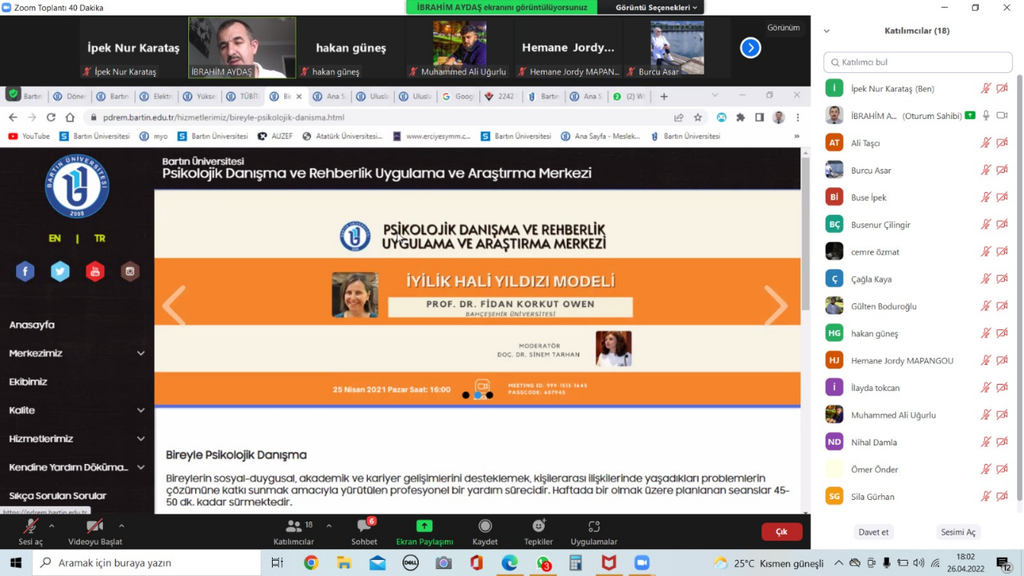Image resolution: width=1024 pixels, height=576 pixels.
Task: Click the YouTube icon in the website sidebar
Action: (95, 271)
